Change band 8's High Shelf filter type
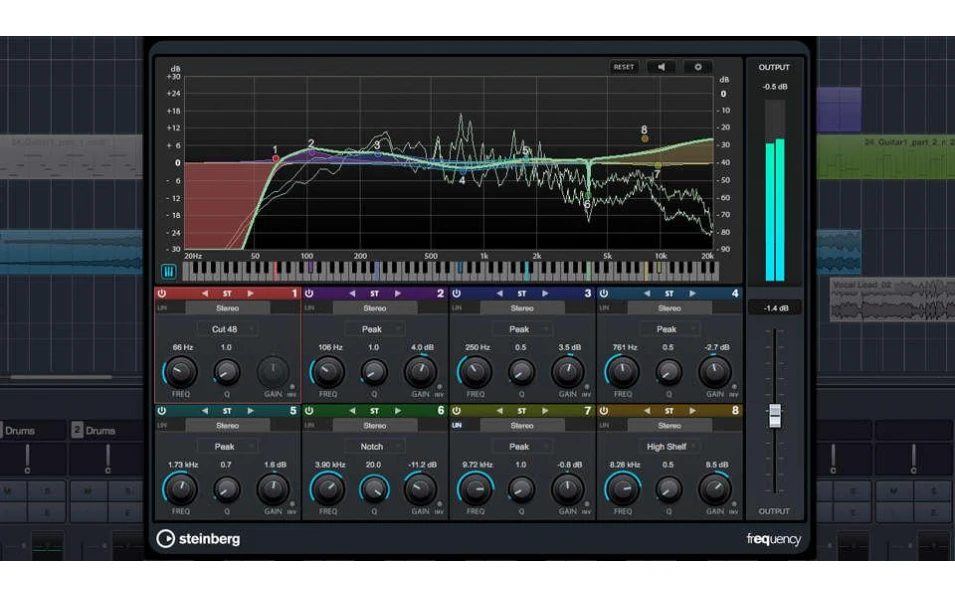 pos(668,446)
